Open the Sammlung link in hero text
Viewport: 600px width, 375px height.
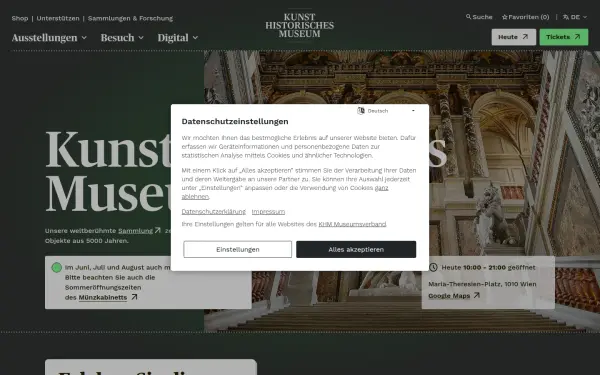[x=135, y=231]
